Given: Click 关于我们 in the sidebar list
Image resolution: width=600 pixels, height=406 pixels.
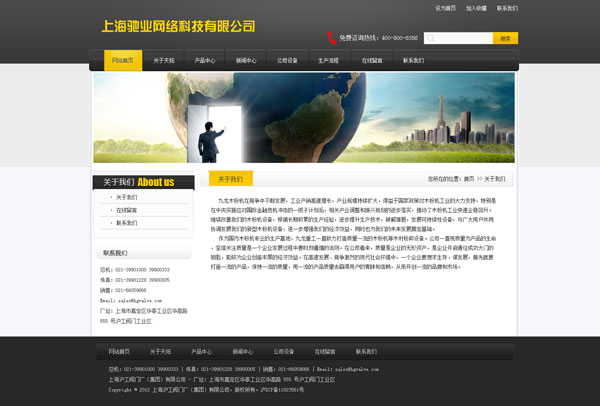Looking at the screenshot, I should [x=126, y=197].
